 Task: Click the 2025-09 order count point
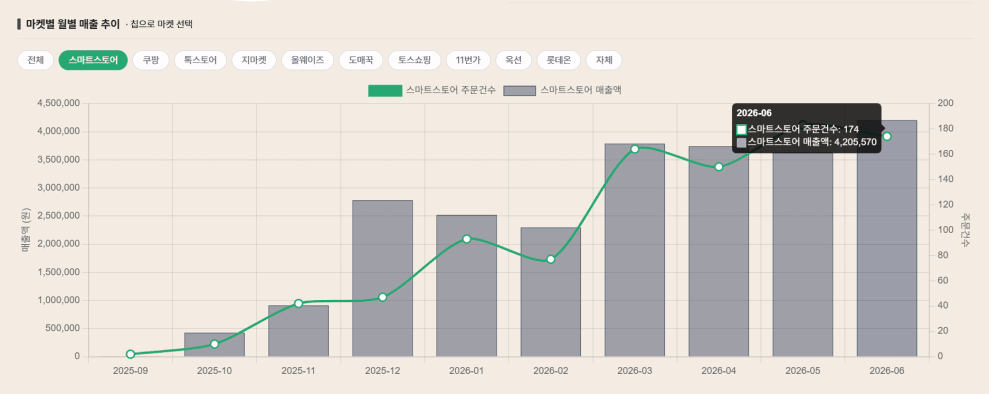pyautogui.click(x=131, y=354)
